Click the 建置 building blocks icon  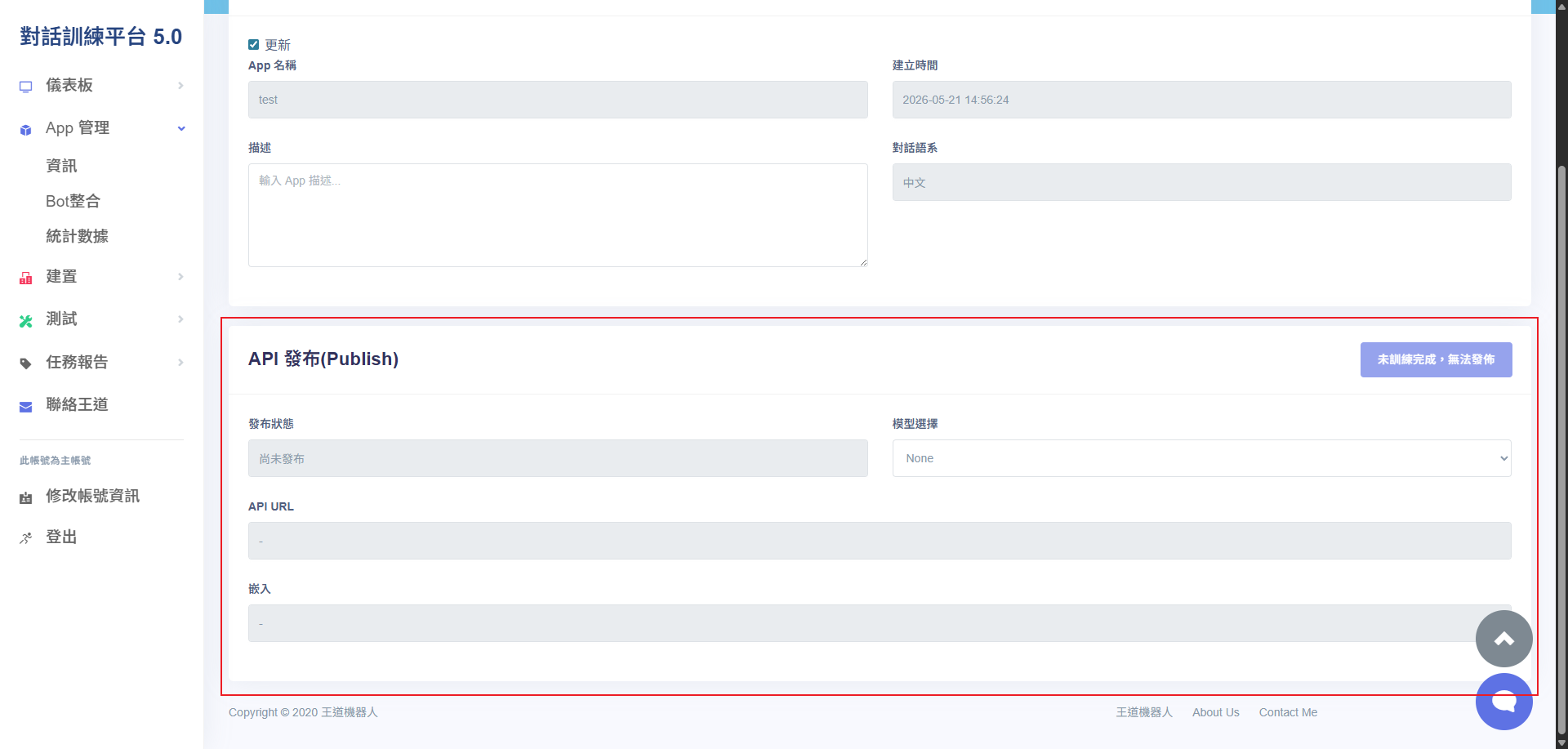click(26, 279)
